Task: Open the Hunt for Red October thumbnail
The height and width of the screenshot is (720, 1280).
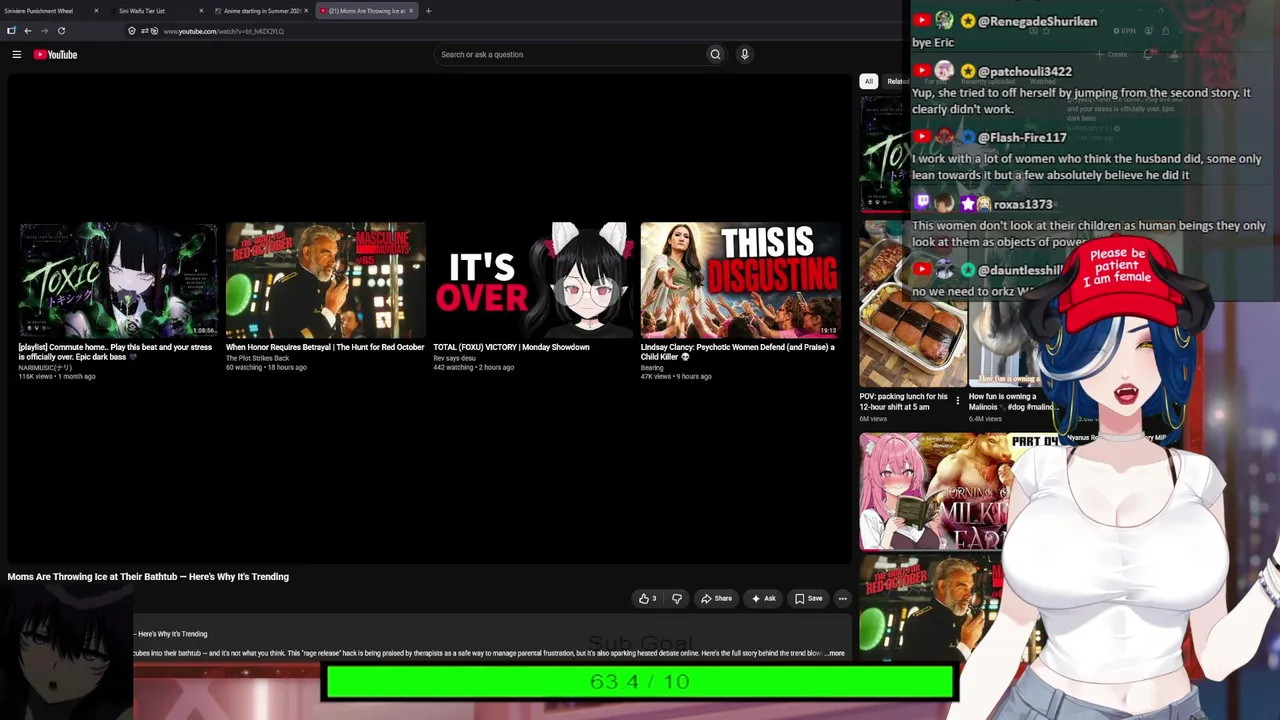Action: point(325,280)
